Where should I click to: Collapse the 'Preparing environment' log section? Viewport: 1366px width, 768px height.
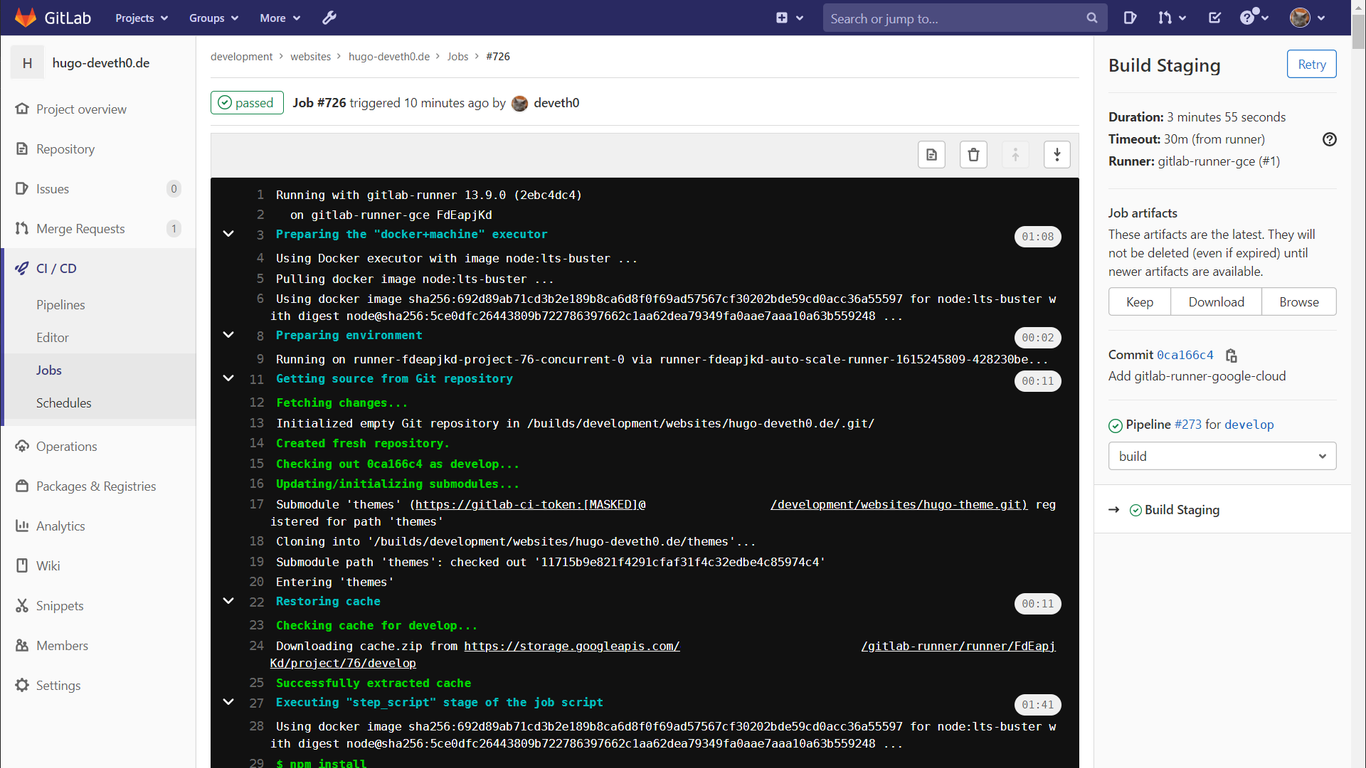click(228, 334)
